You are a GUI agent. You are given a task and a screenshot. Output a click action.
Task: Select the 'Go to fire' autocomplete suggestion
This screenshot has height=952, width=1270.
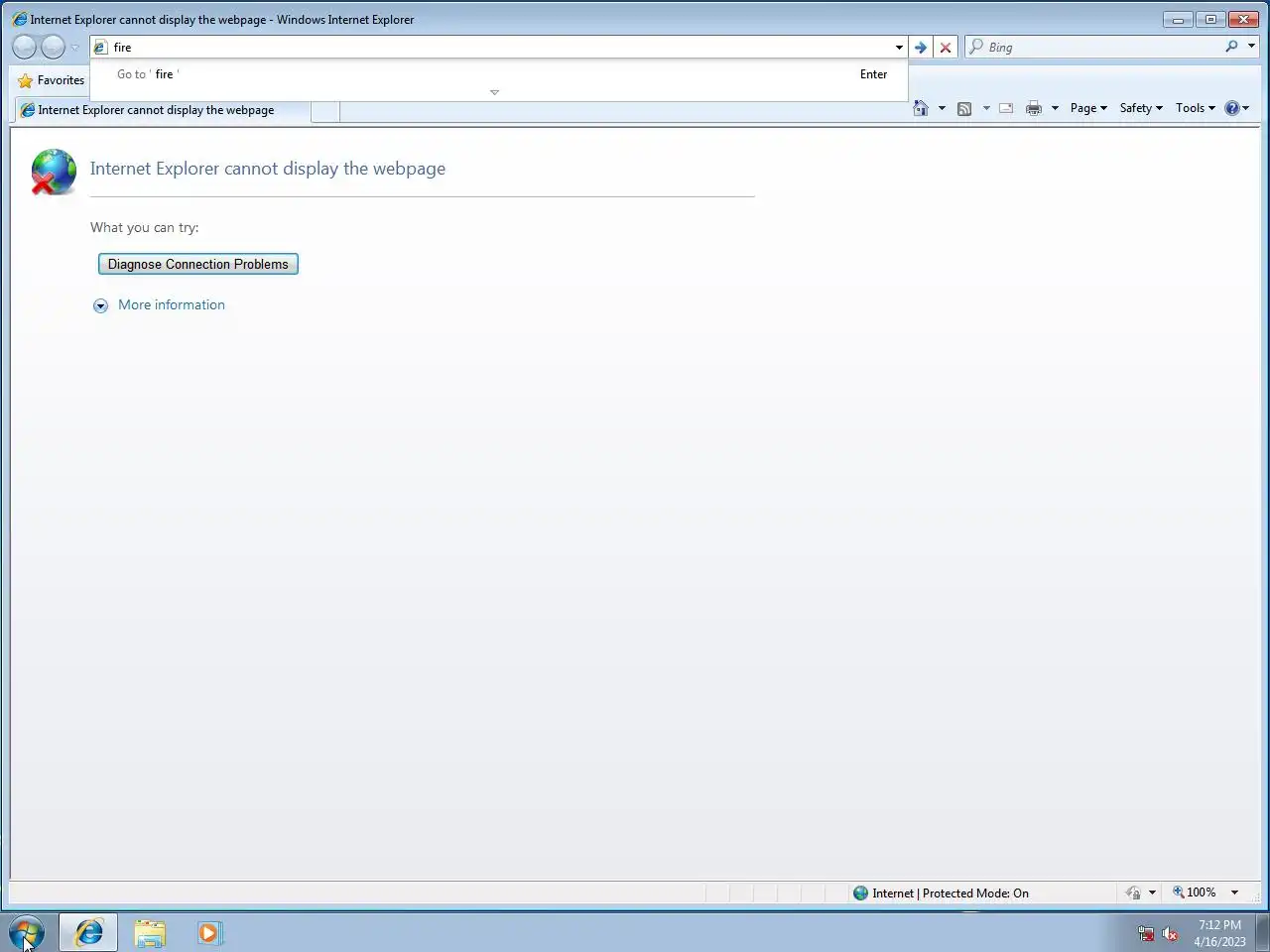(x=498, y=74)
